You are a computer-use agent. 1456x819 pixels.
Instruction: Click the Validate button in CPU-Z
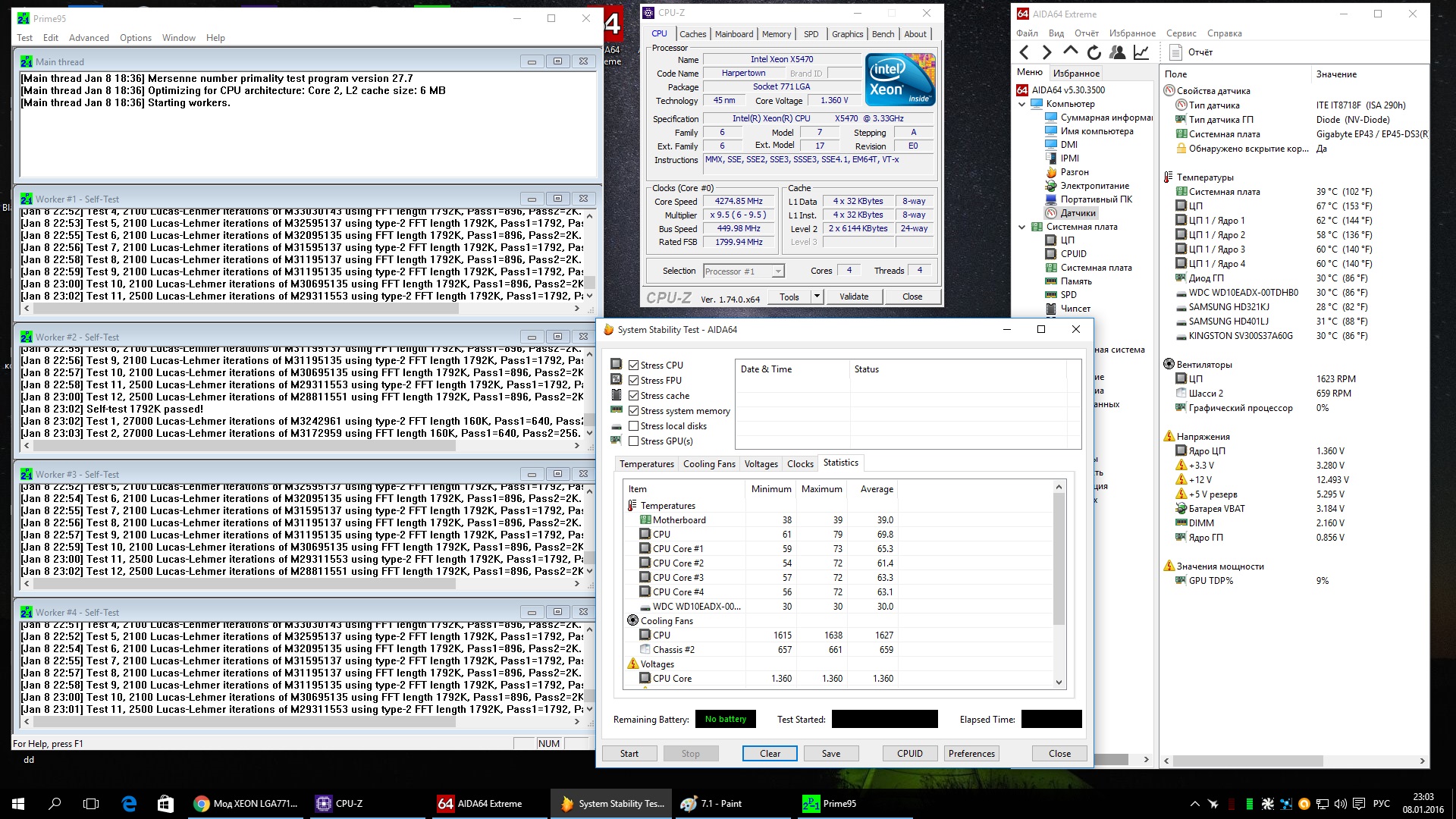click(853, 297)
